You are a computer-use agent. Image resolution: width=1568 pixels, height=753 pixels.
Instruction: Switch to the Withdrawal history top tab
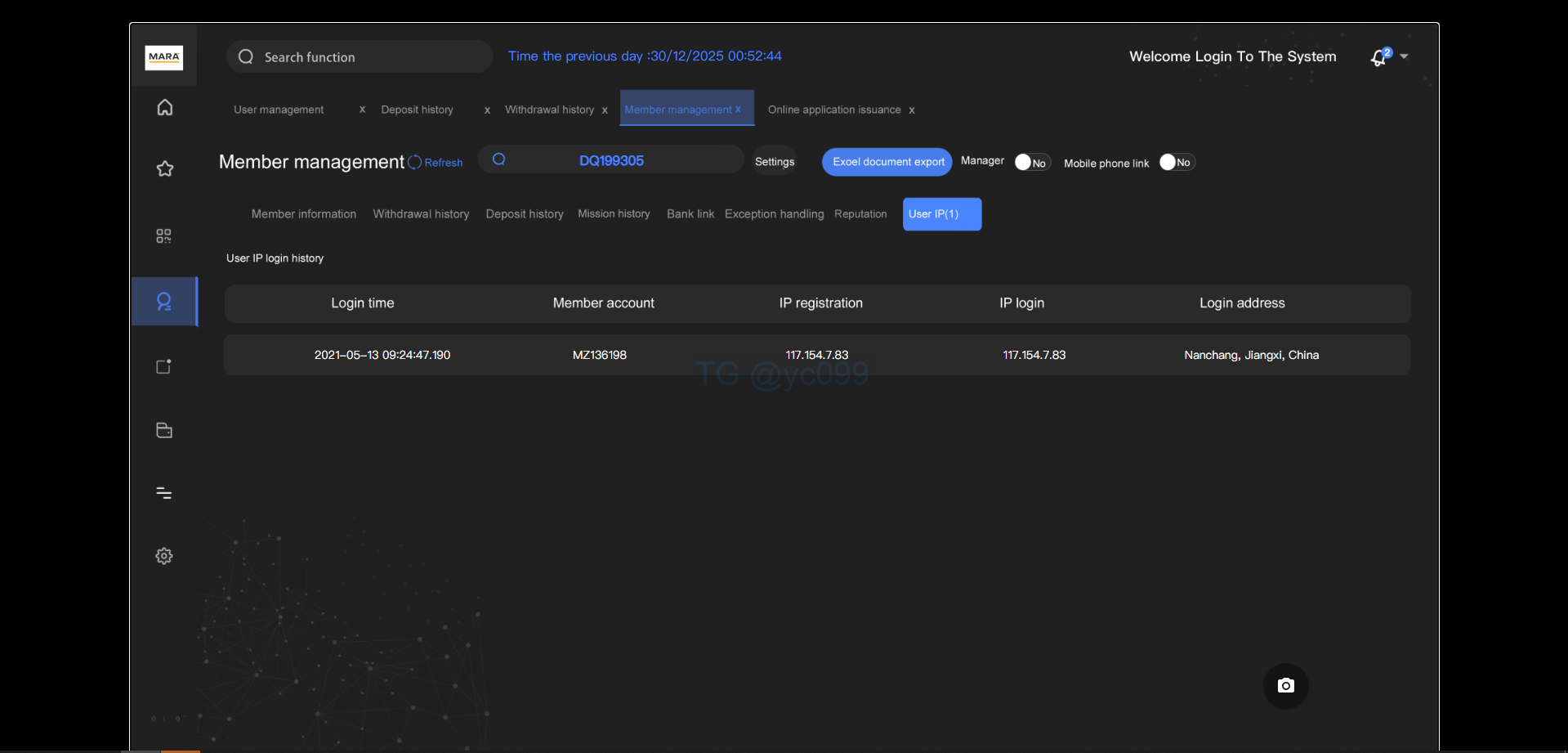click(x=549, y=110)
